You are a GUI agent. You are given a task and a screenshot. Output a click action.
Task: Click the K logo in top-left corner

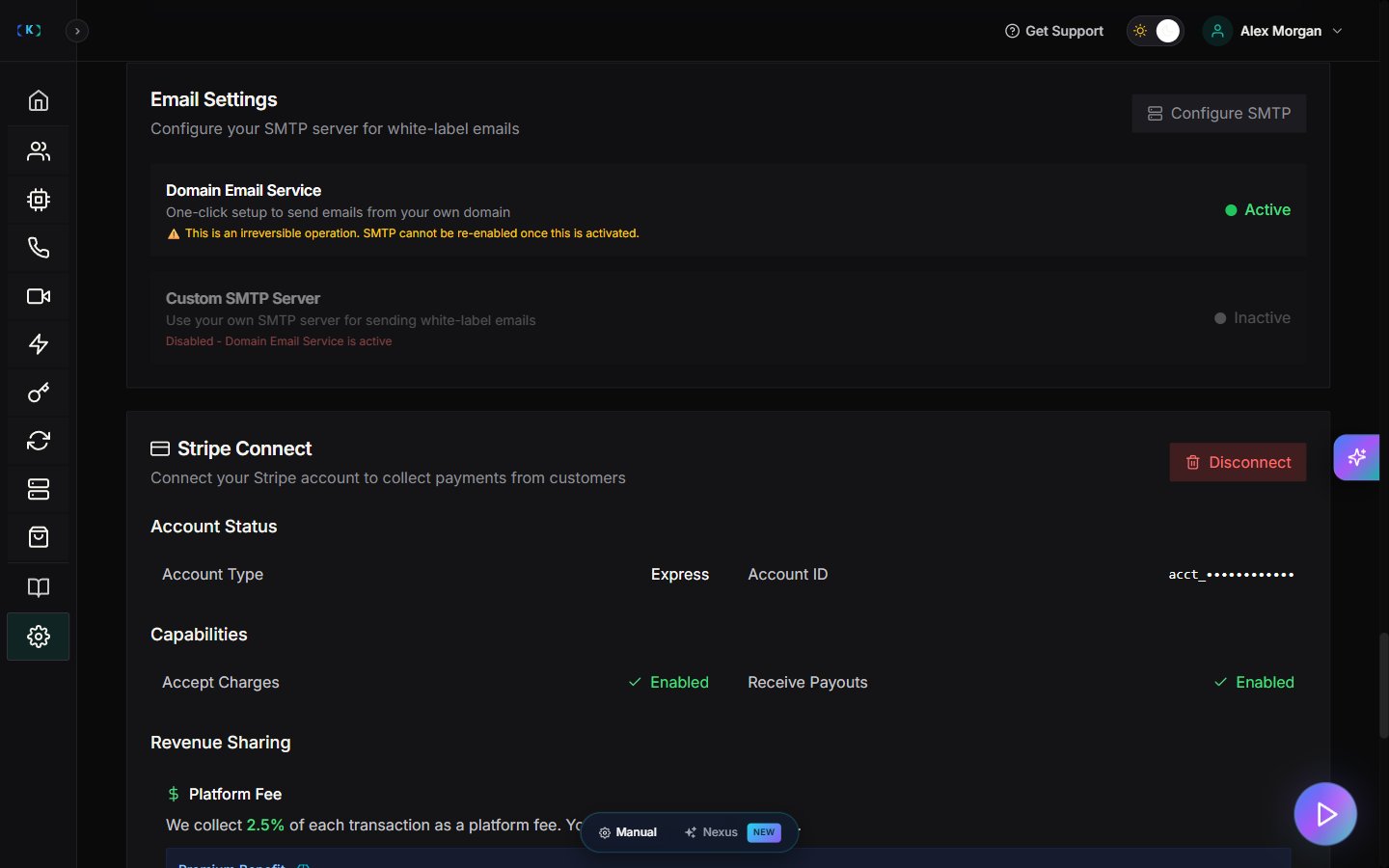29,30
